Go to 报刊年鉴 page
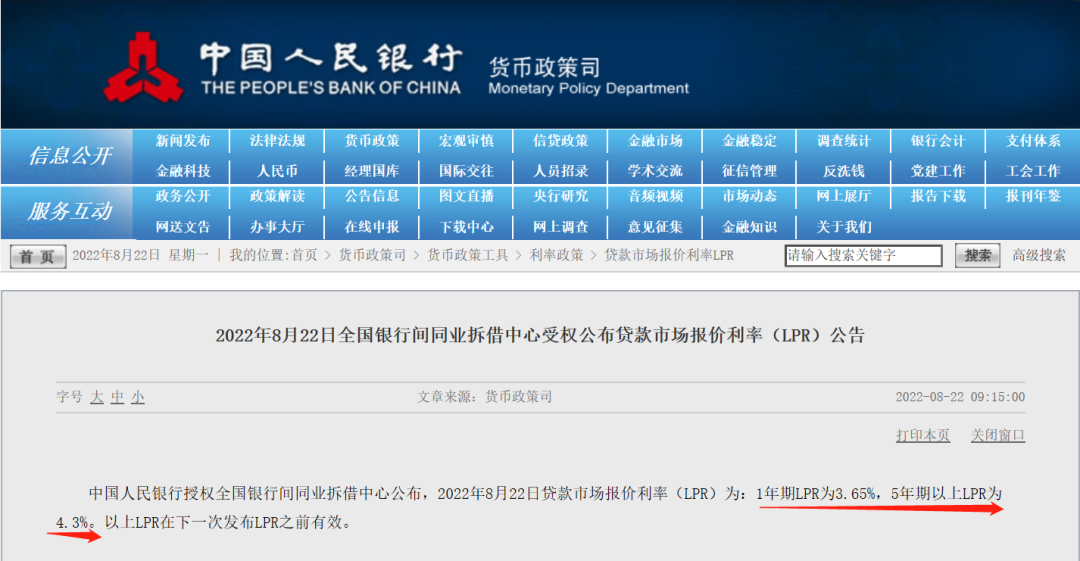This screenshot has width=1080, height=561. pos(1032,196)
